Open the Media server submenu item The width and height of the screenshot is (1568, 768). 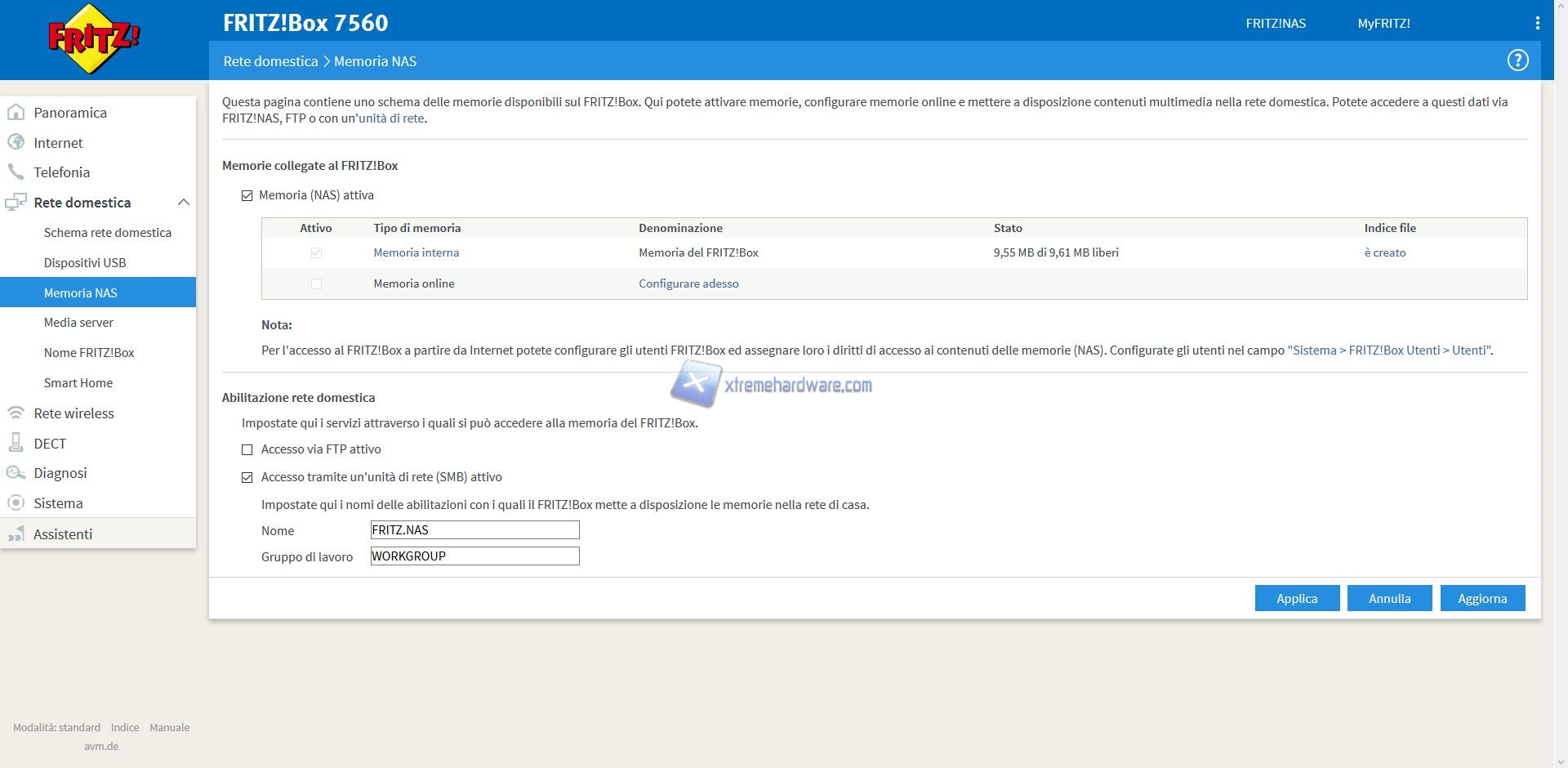tap(78, 323)
